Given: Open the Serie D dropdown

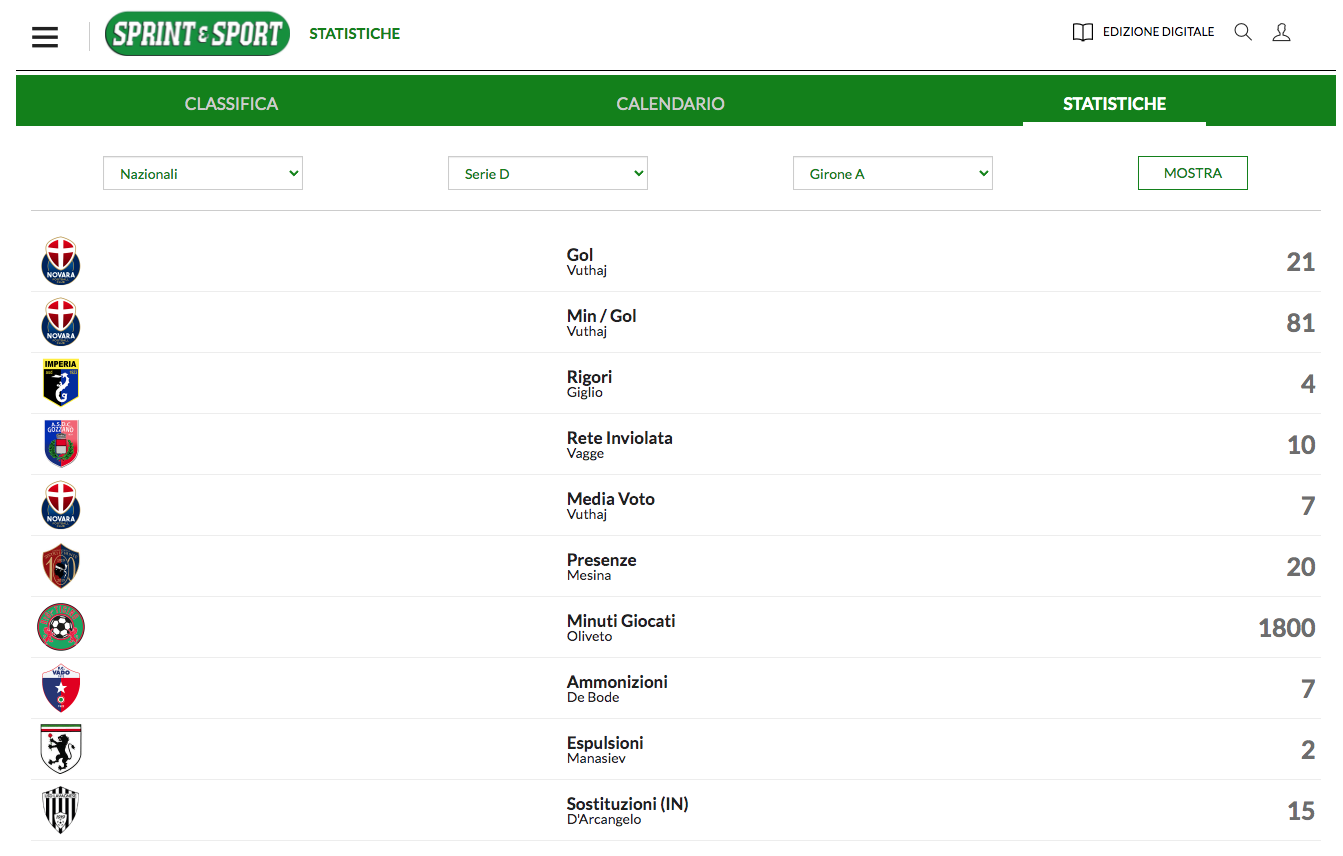Looking at the screenshot, I should pos(548,173).
